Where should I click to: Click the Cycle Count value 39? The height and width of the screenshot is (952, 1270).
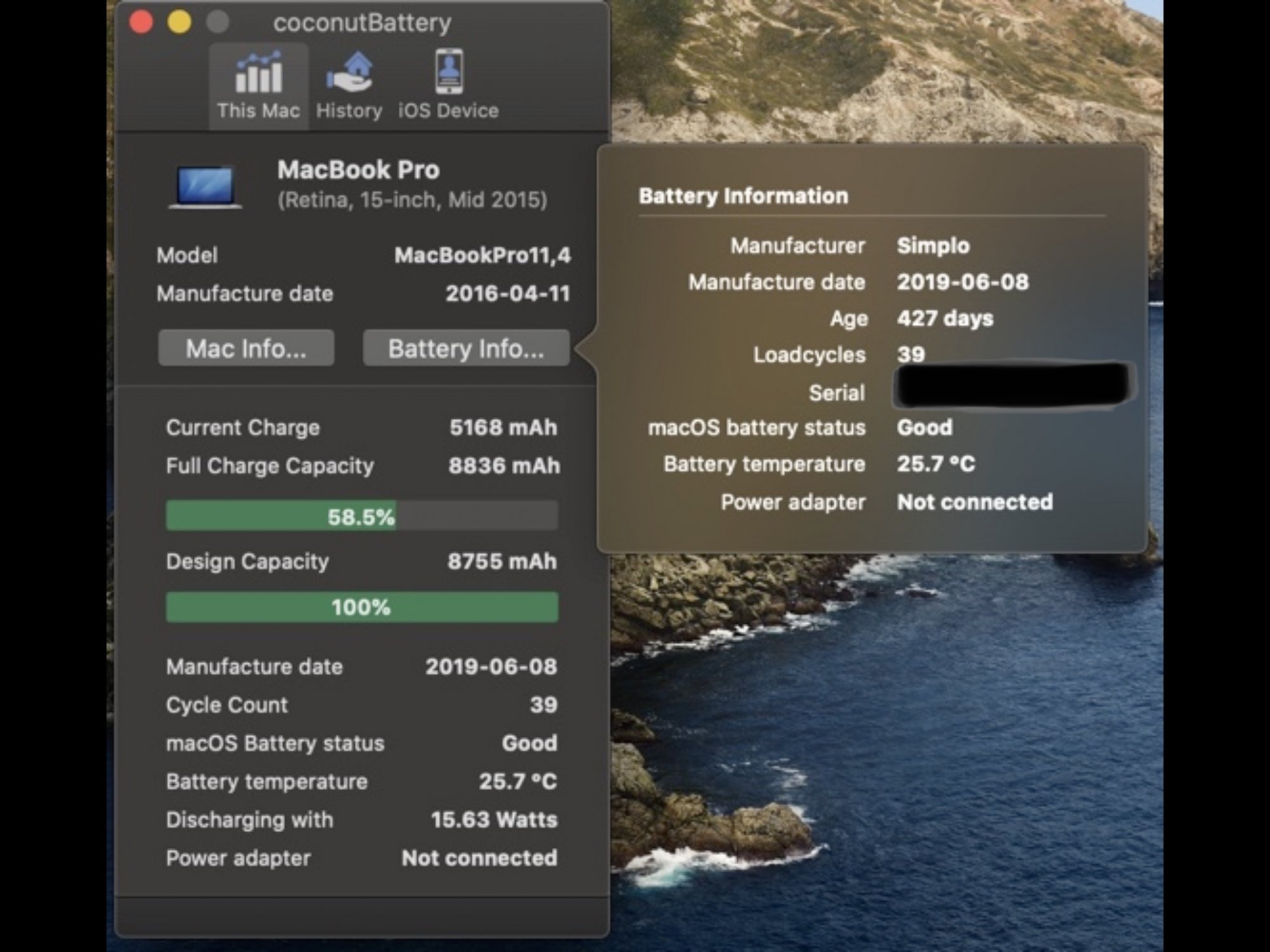pos(544,704)
